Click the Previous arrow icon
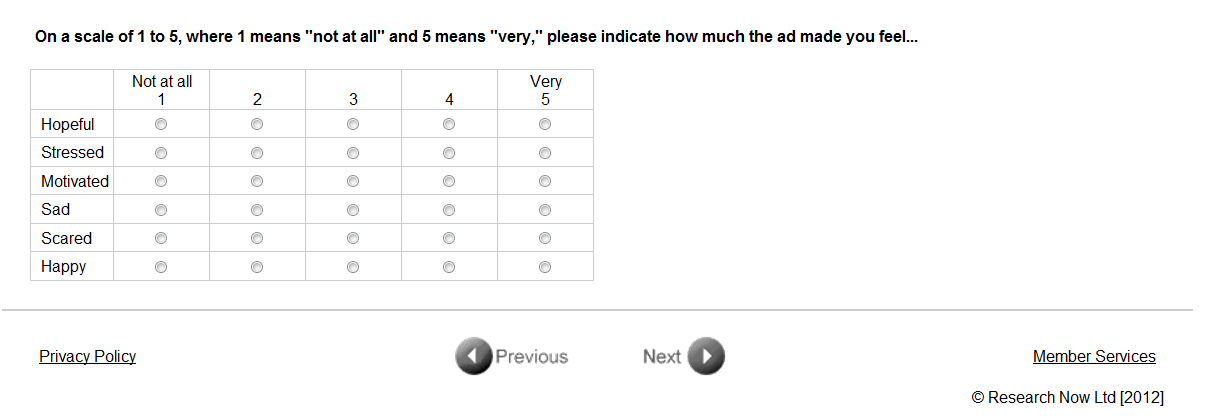 pos(474,357)
